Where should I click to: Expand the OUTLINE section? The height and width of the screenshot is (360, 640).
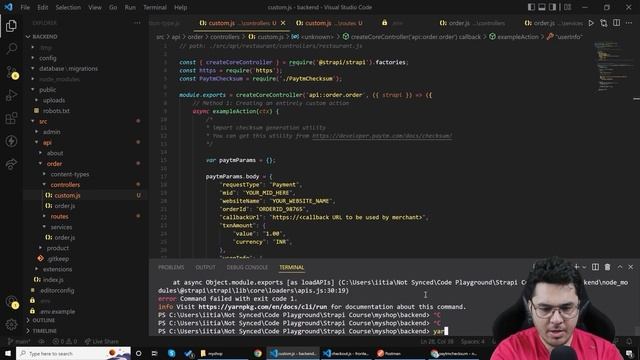[x=43, y=320]
